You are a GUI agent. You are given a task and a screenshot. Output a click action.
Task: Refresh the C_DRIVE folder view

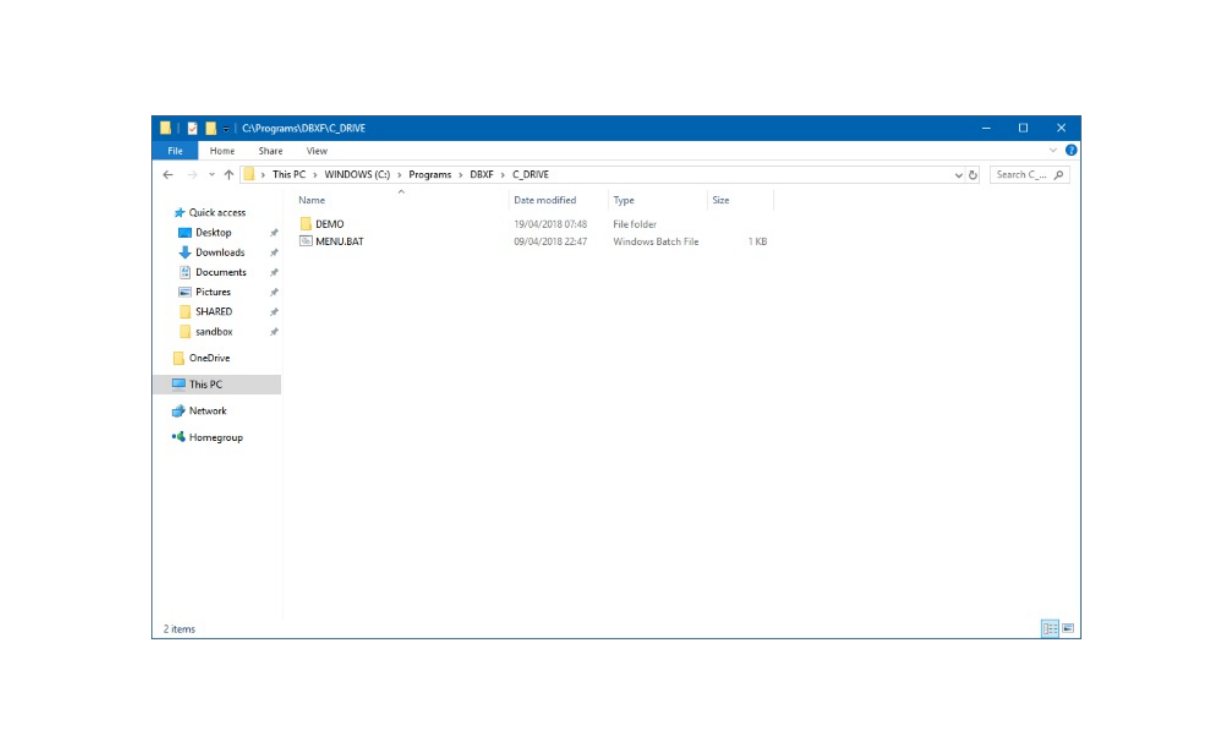coord(973,175)
